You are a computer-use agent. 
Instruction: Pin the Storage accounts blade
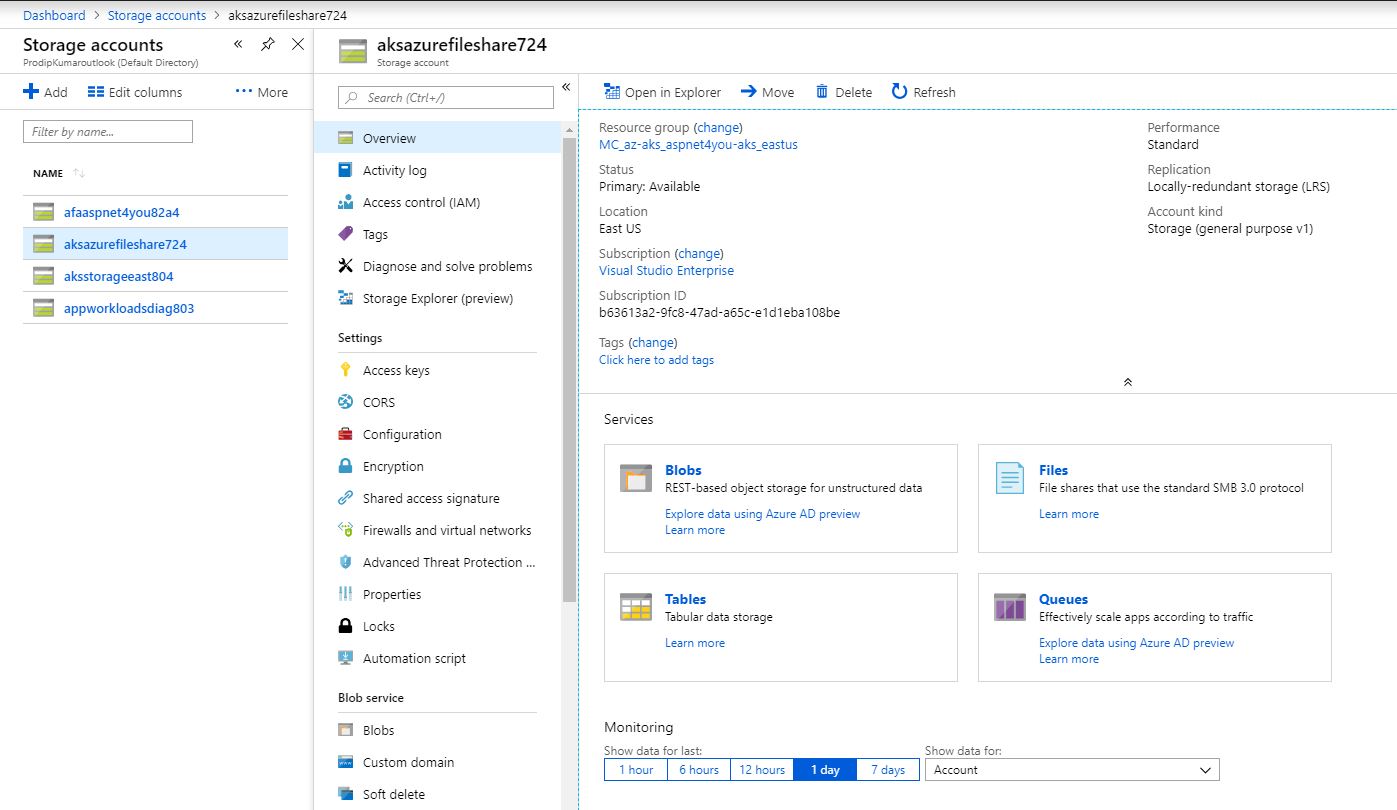[x=267, y=44]
